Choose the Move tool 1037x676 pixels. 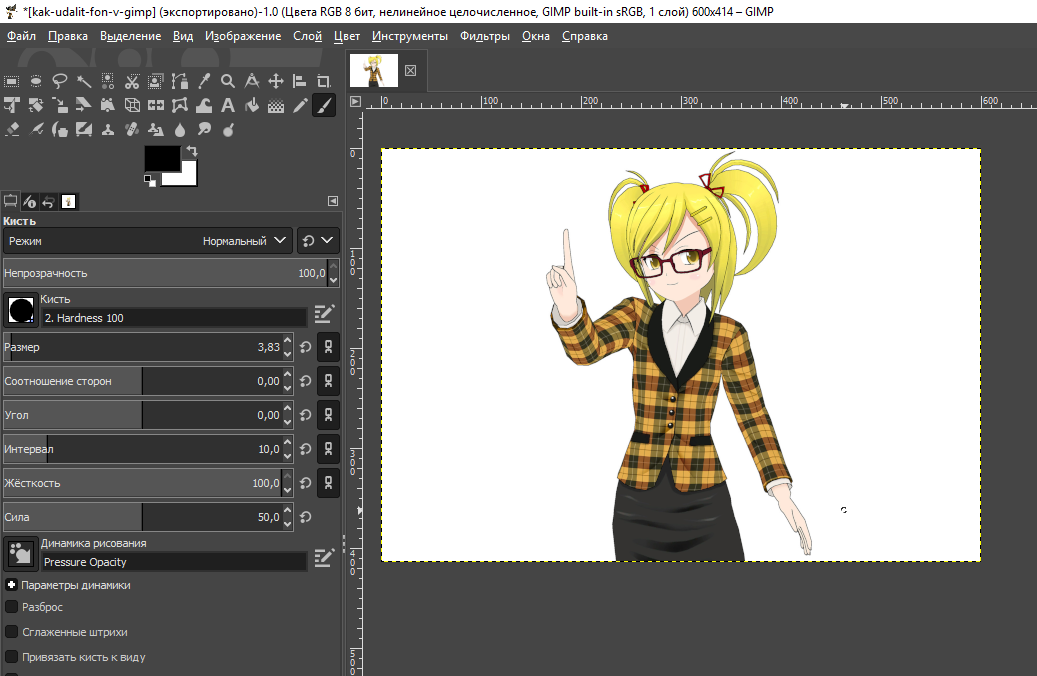(276, 81)
